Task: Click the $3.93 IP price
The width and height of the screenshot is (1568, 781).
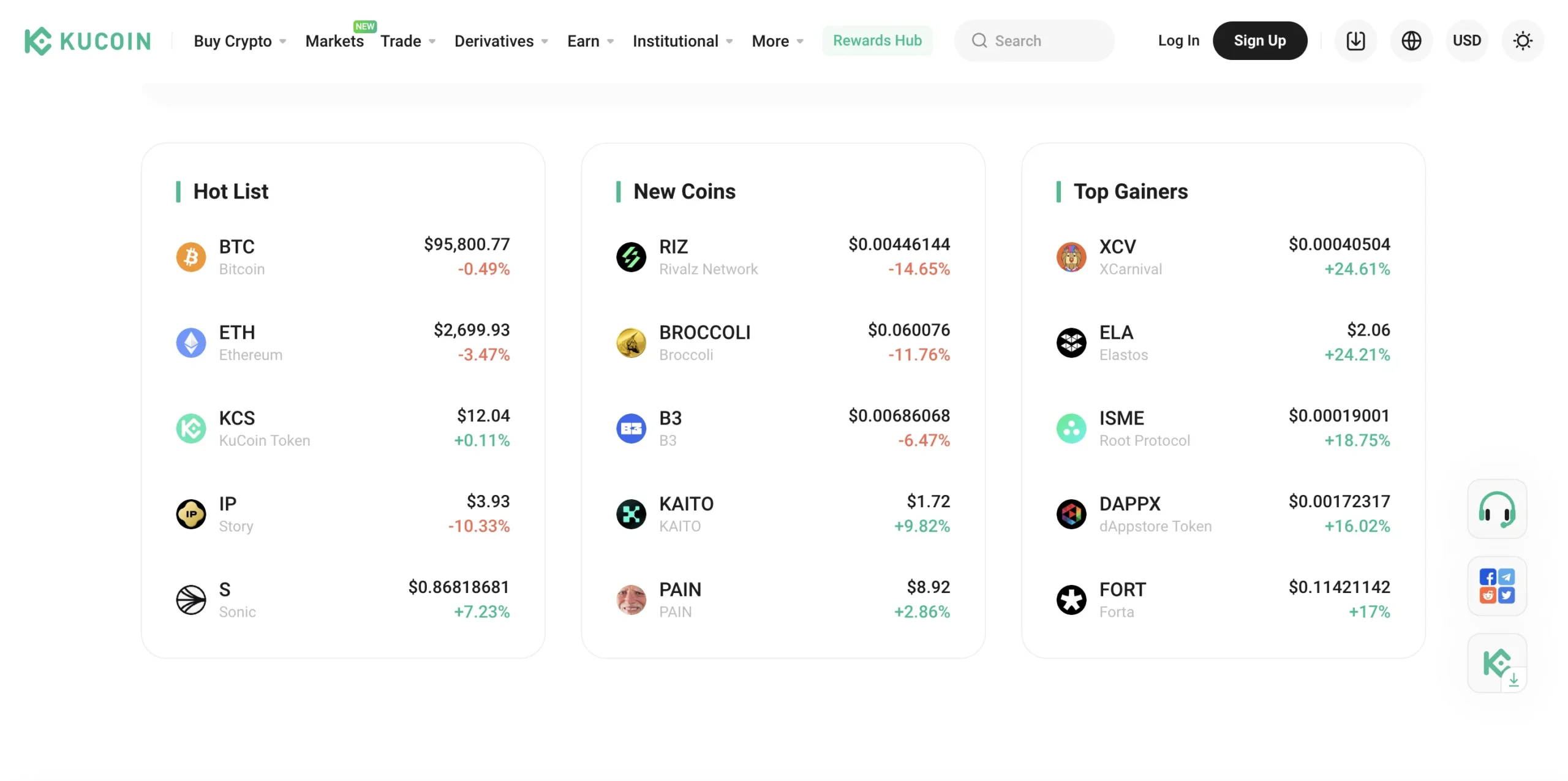Action: tap(488, 502)
